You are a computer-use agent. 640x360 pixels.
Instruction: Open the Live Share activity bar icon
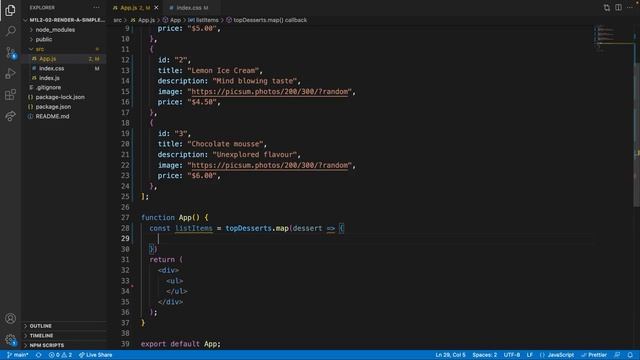11,116
